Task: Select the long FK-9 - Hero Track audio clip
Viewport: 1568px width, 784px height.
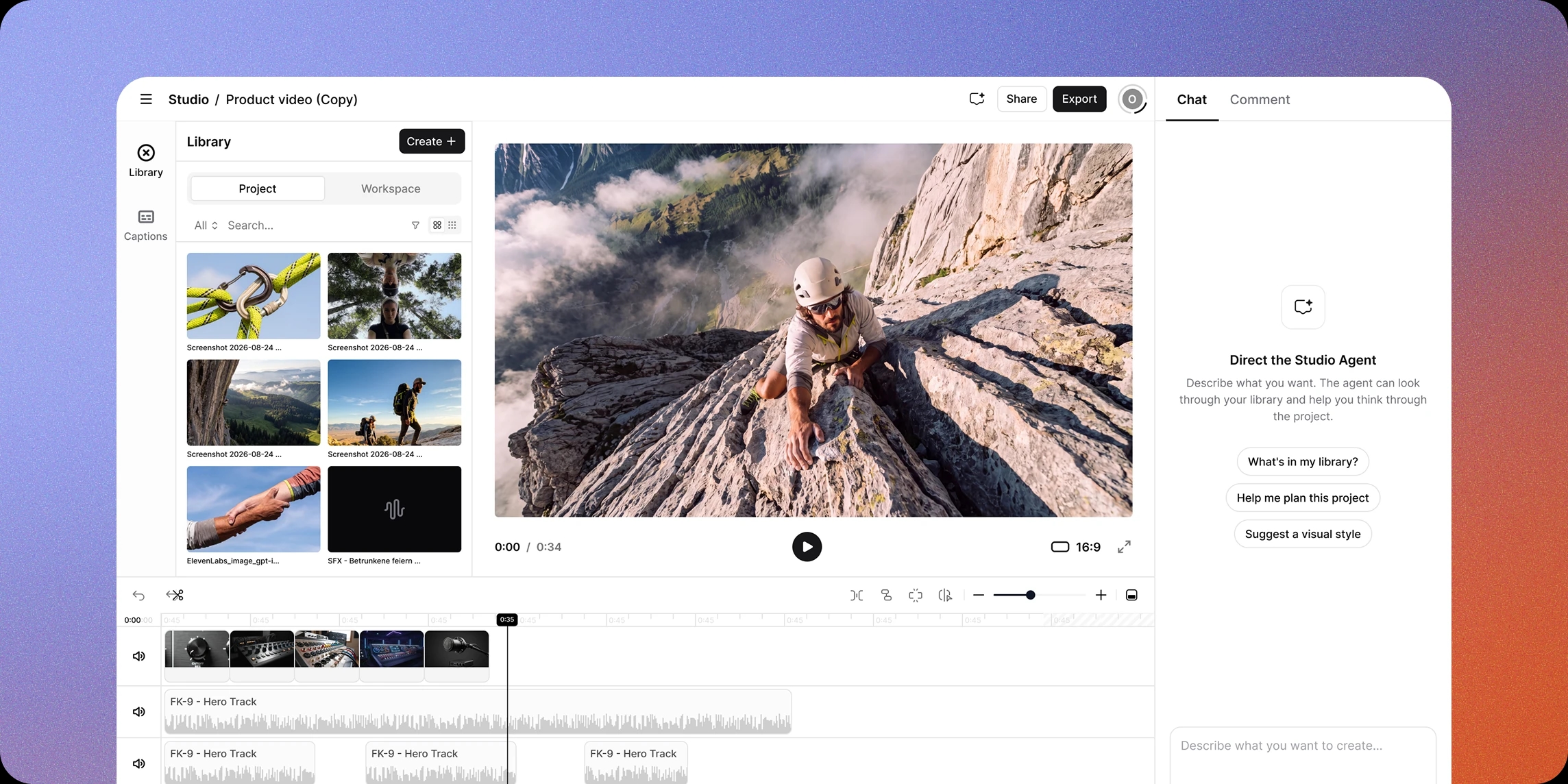Action: tap(478, 712)
